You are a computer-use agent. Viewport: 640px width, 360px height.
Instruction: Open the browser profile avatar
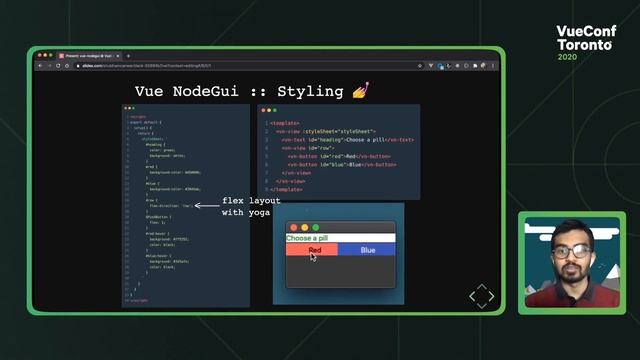(484, 65)
